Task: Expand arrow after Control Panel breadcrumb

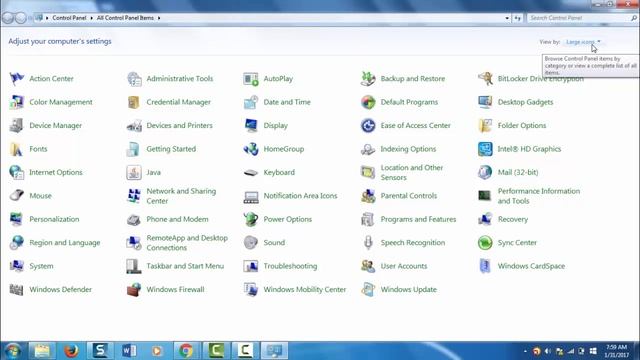Action: 91,18
